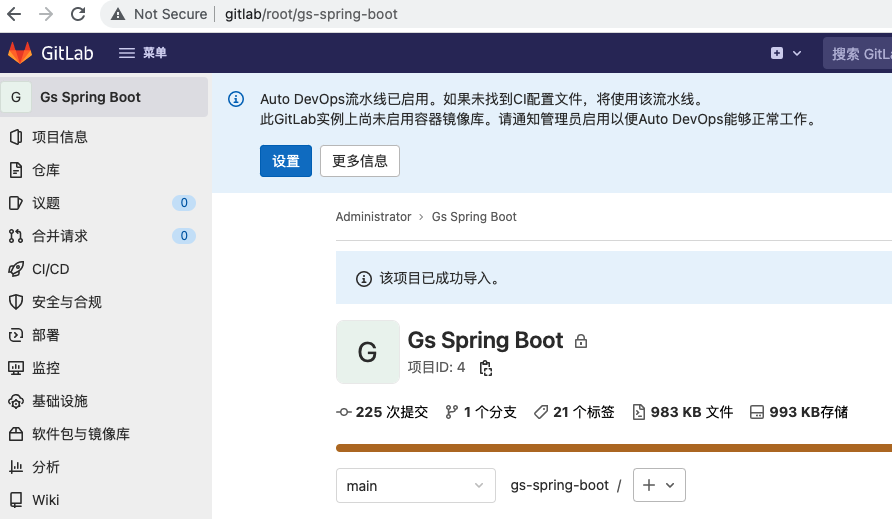Click the Auto DevOps info icon
The width and height of the screenshot is (892, 519).
click(x=236, y=99)
